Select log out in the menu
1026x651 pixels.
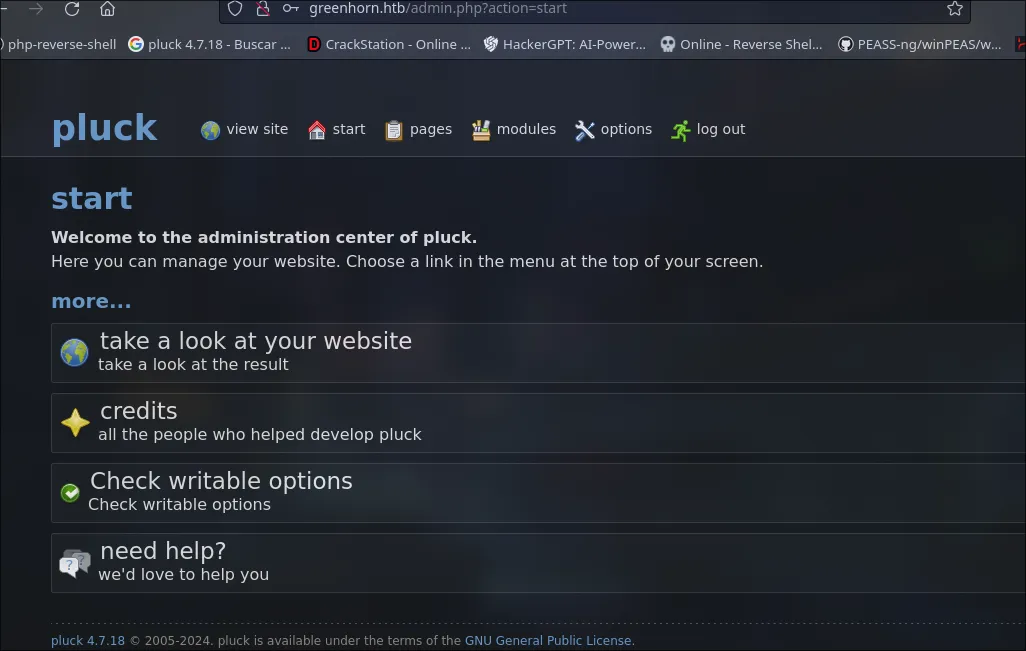[720, 130]
